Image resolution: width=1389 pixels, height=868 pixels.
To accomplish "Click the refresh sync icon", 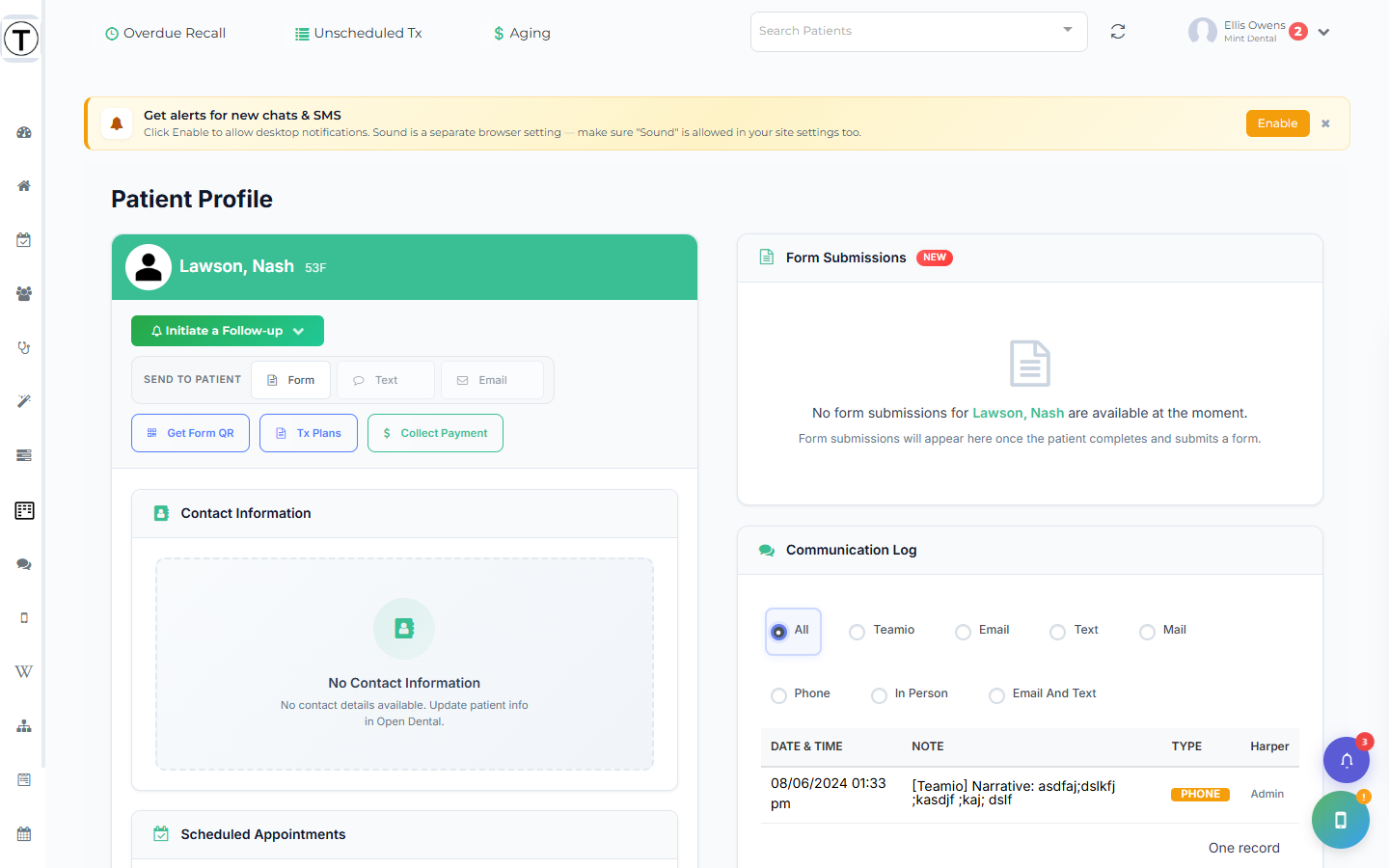I will point(1118,32).
